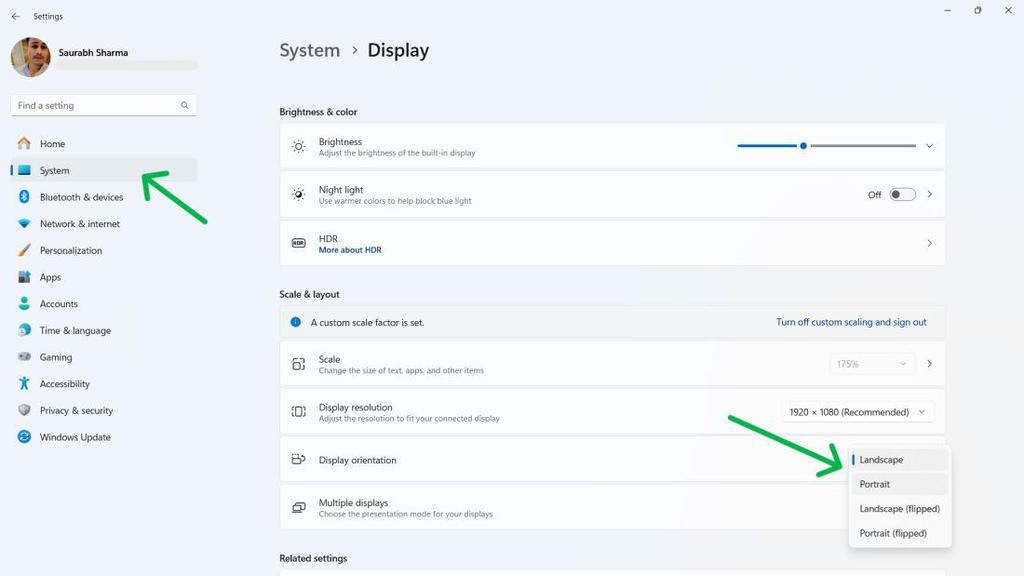The image size is (1024, 576).
Task: Click the back arrow in Settings
Action: coord(14,16)
